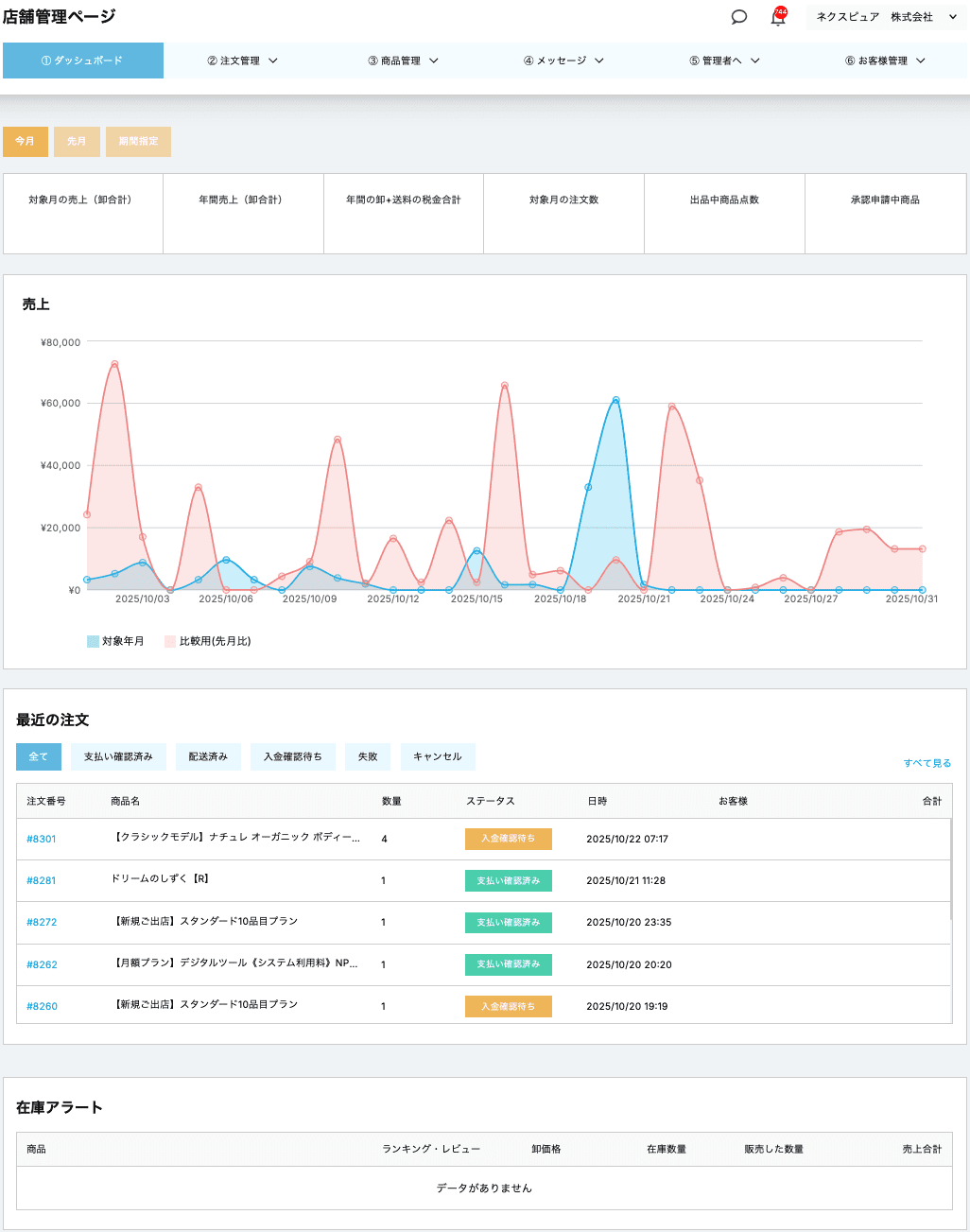Viewport: 970px width, 1232px height.
Task: Open order number #8262
Action: [x=42, y=964]
